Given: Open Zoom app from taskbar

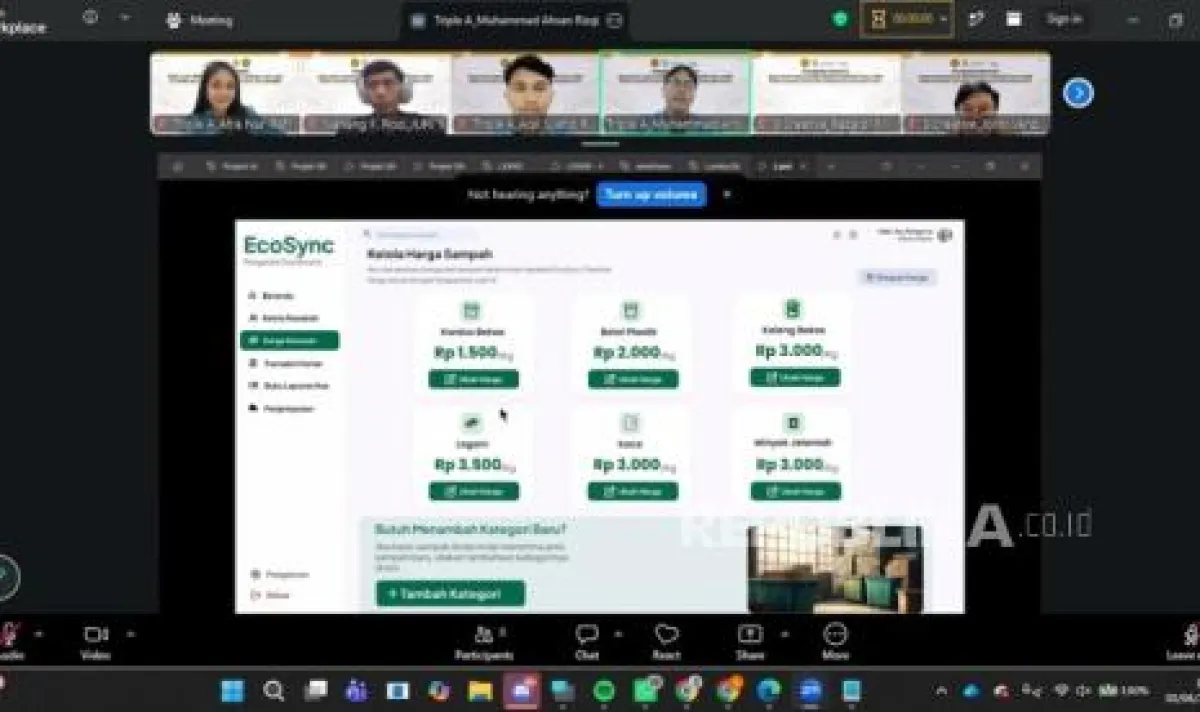Looking at the screenshot, I should (x=810, y=690).
